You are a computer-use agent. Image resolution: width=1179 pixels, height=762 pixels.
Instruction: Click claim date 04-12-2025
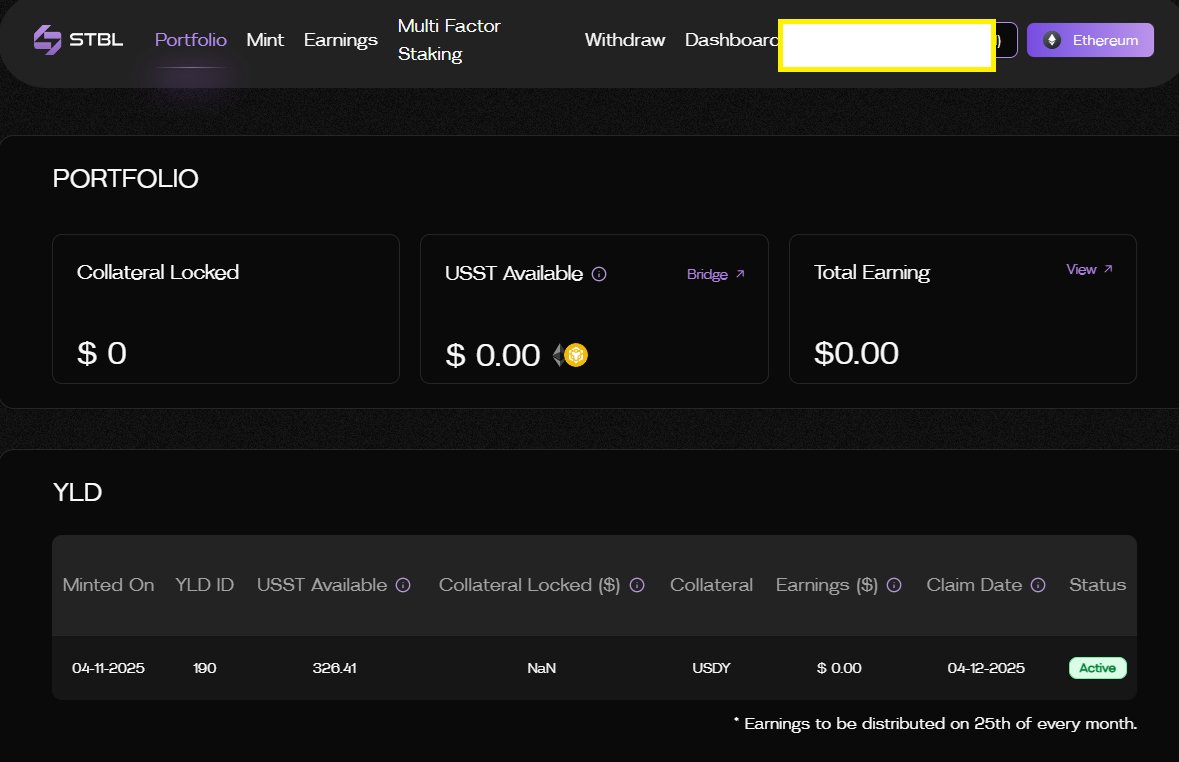point(986,668)
